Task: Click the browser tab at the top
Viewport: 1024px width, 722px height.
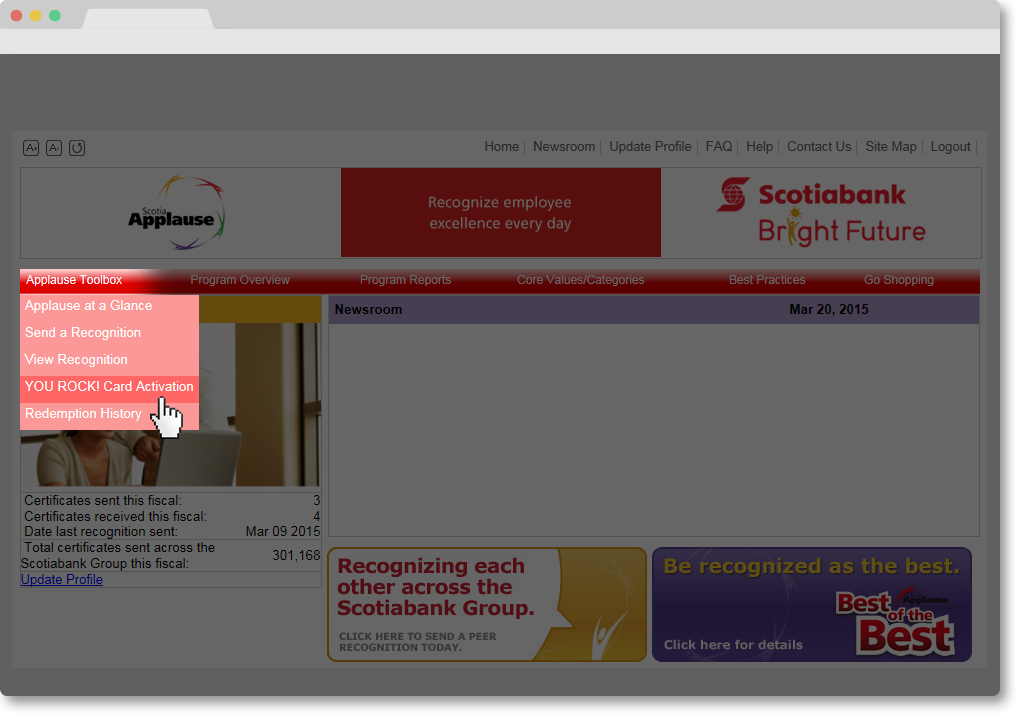Action: (148, 19)
